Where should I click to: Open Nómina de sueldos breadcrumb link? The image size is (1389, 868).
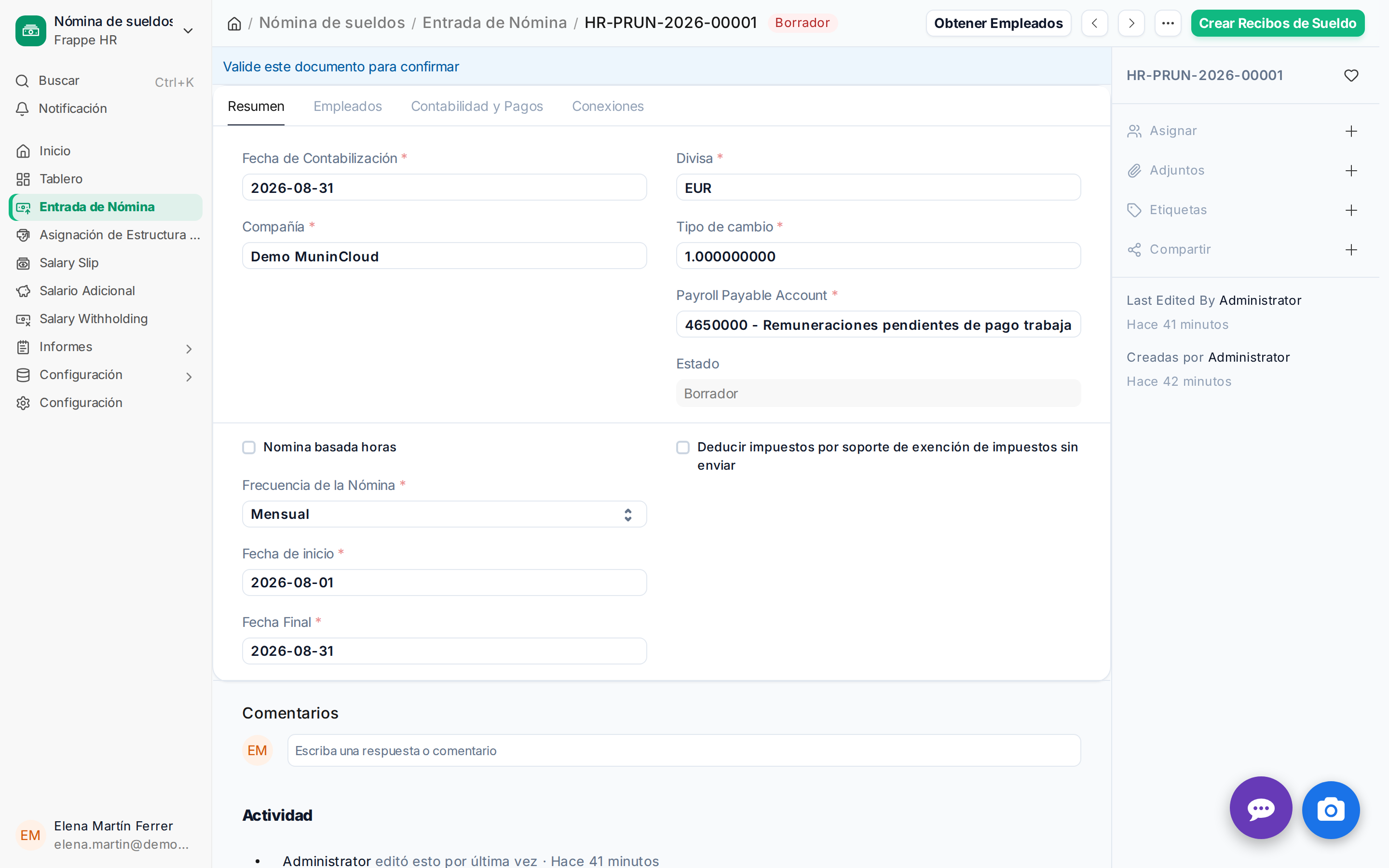point(332,23)
